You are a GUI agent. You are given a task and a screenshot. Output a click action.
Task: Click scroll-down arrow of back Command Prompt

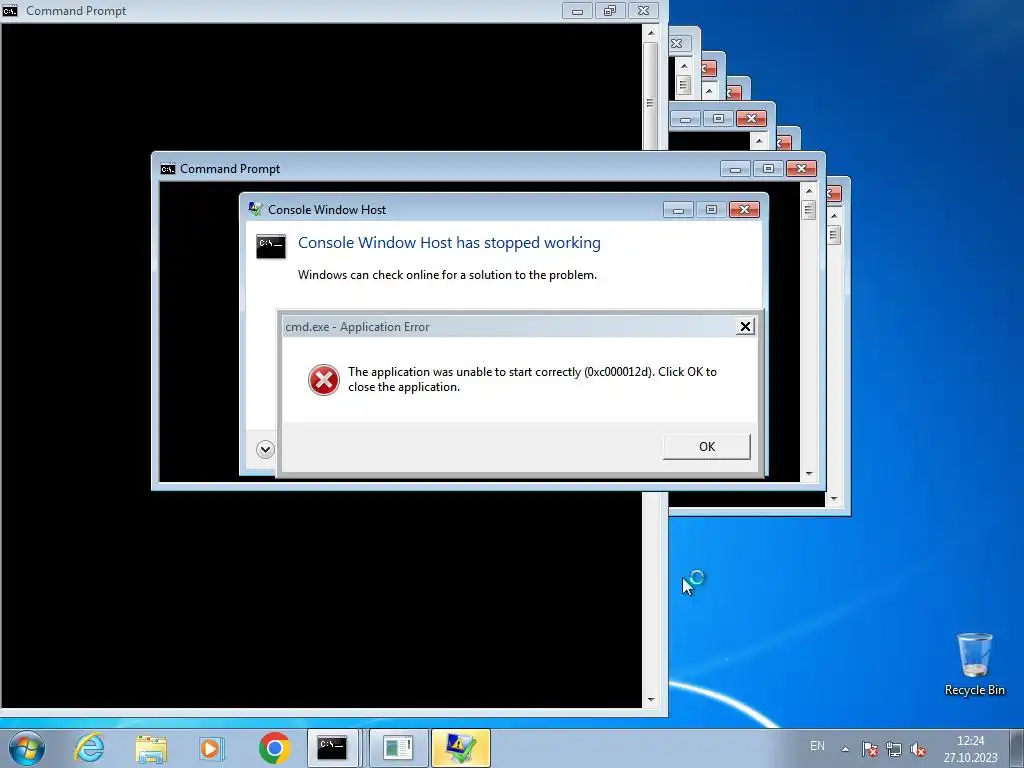tap(650, 699)
